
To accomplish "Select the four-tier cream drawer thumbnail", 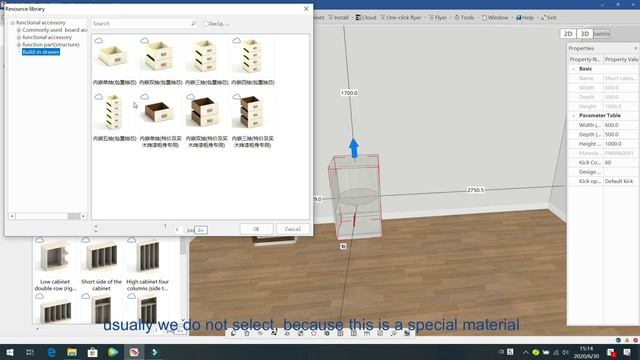I will pyautogui.click(x=252, y=56).
